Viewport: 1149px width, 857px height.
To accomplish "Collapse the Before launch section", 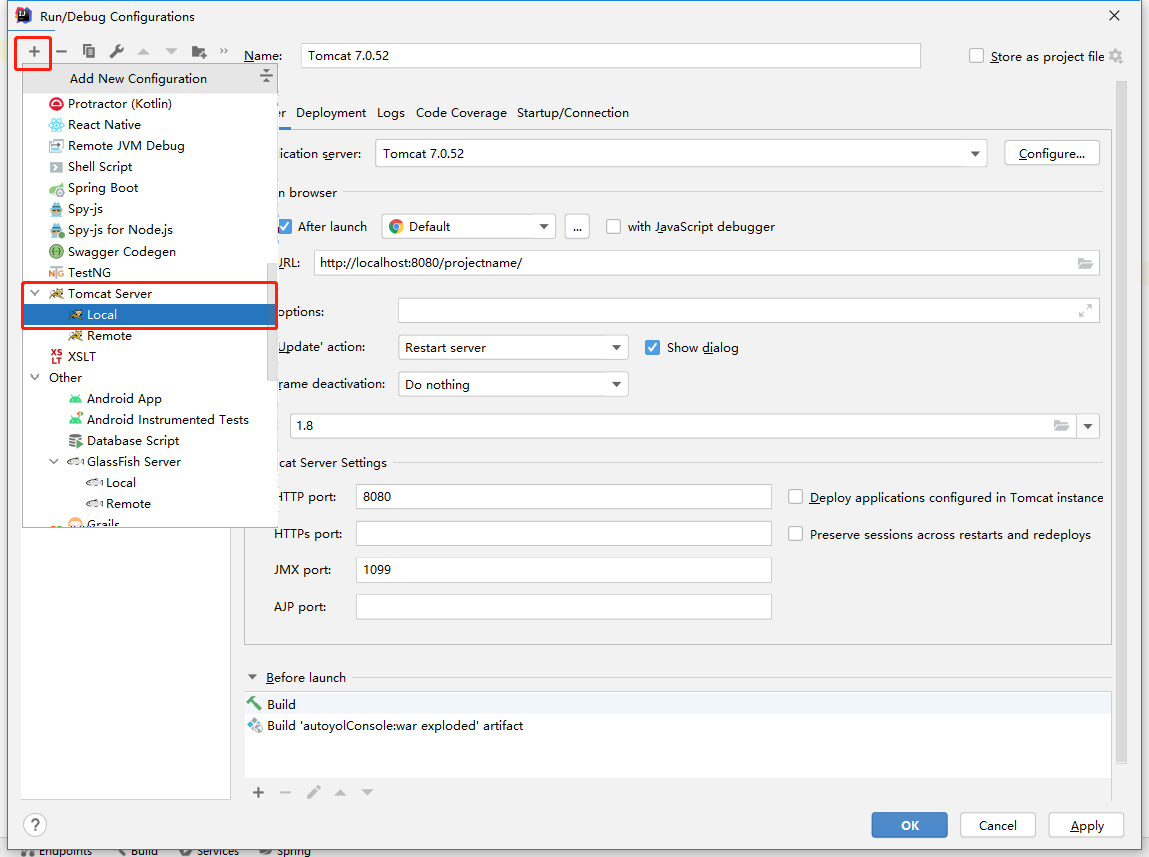I will pos(253,678).
